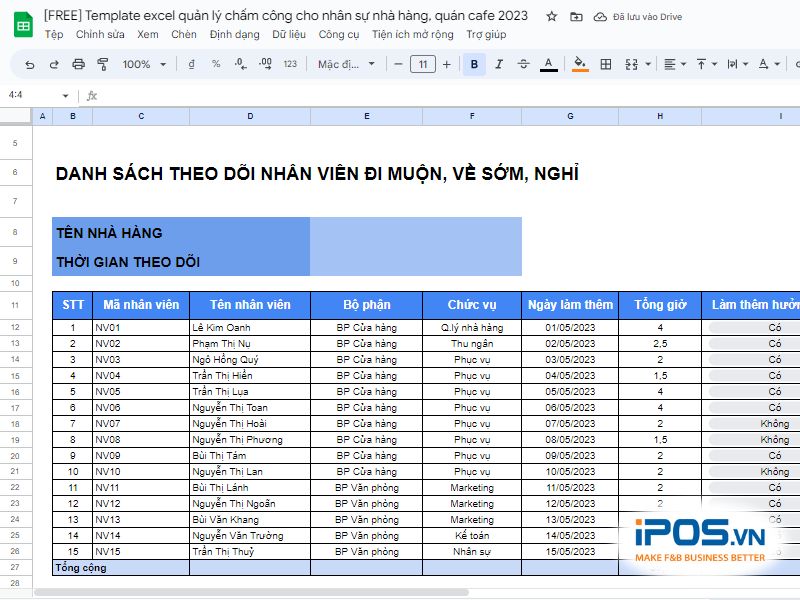Open the zoom level dropdown
Screen dimensions: 800x600
(143, 64)
